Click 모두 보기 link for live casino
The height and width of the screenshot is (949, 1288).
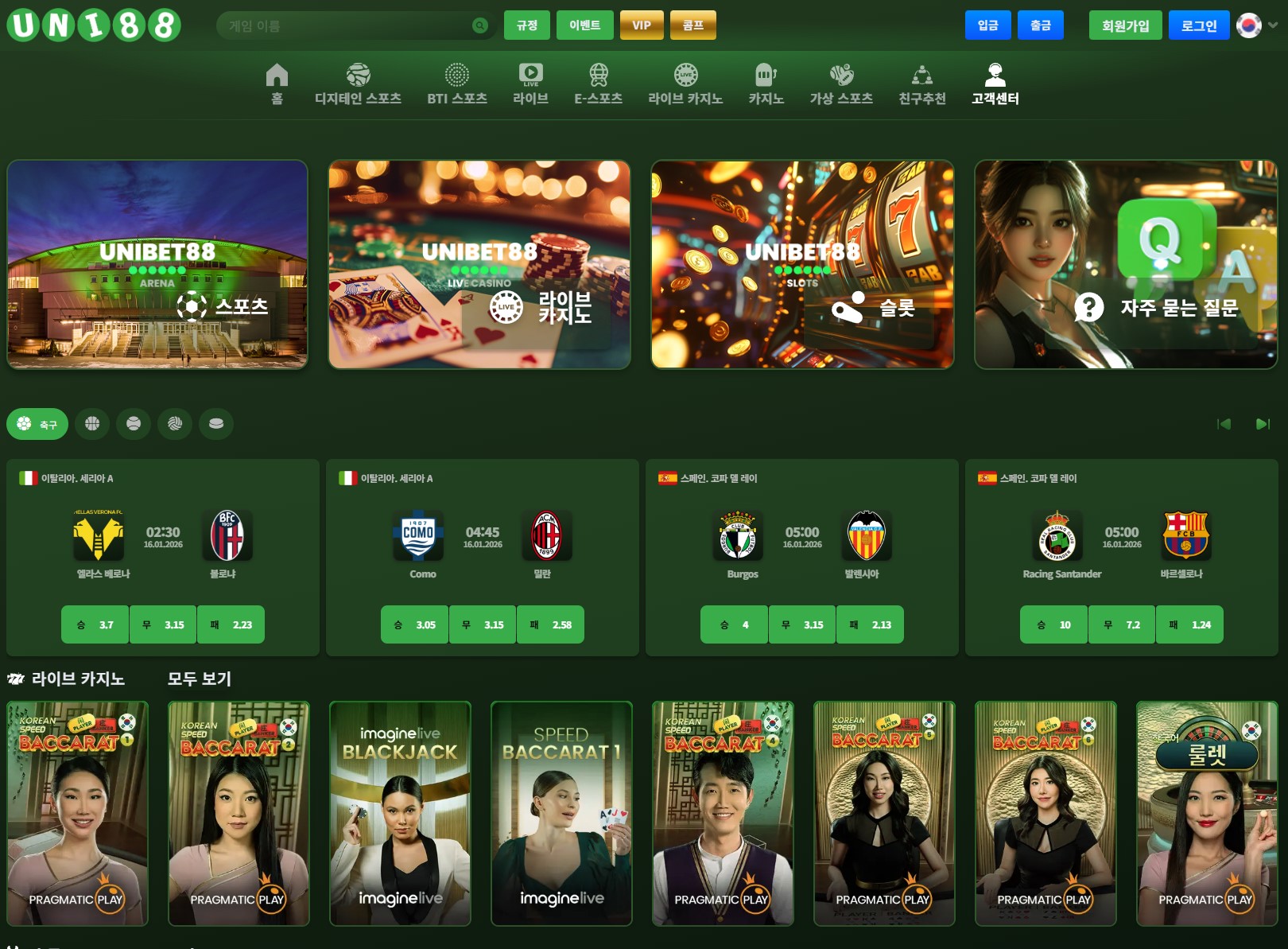coord(199,679)
